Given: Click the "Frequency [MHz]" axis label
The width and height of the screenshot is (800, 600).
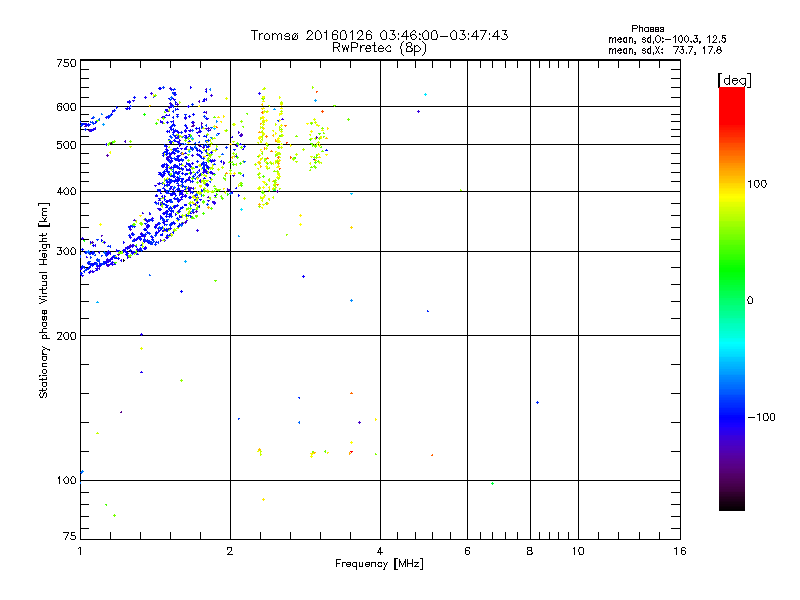Looking at the screenshot, I should [x=379, y=564].
